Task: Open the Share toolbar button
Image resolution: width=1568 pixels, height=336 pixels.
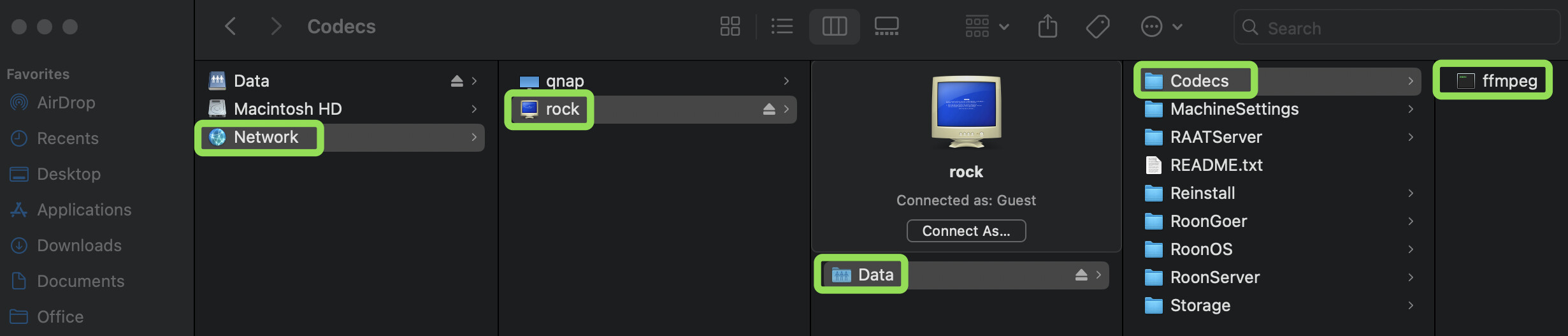Action: 1047,26
